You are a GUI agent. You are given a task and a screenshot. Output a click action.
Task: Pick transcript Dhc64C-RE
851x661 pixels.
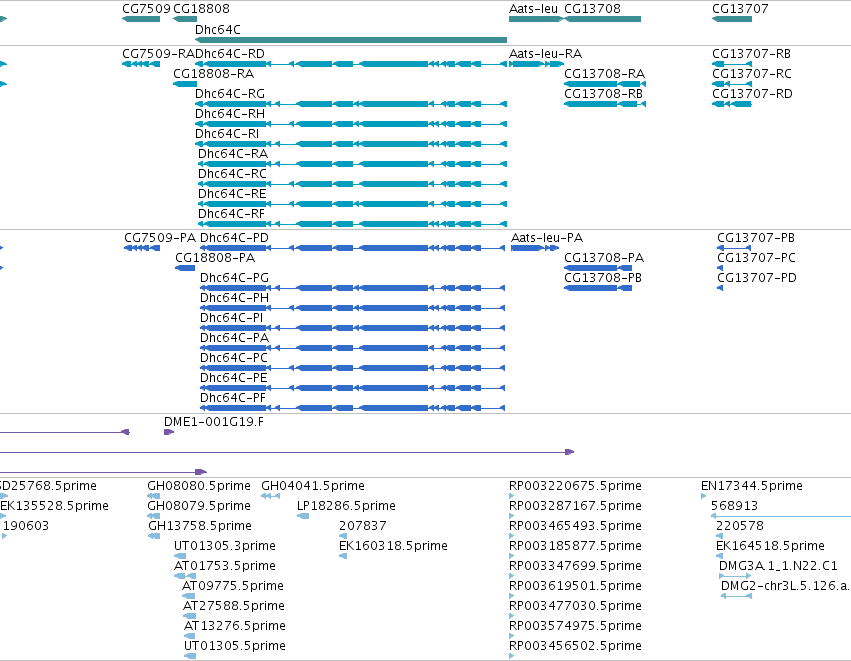click(232, 194)
